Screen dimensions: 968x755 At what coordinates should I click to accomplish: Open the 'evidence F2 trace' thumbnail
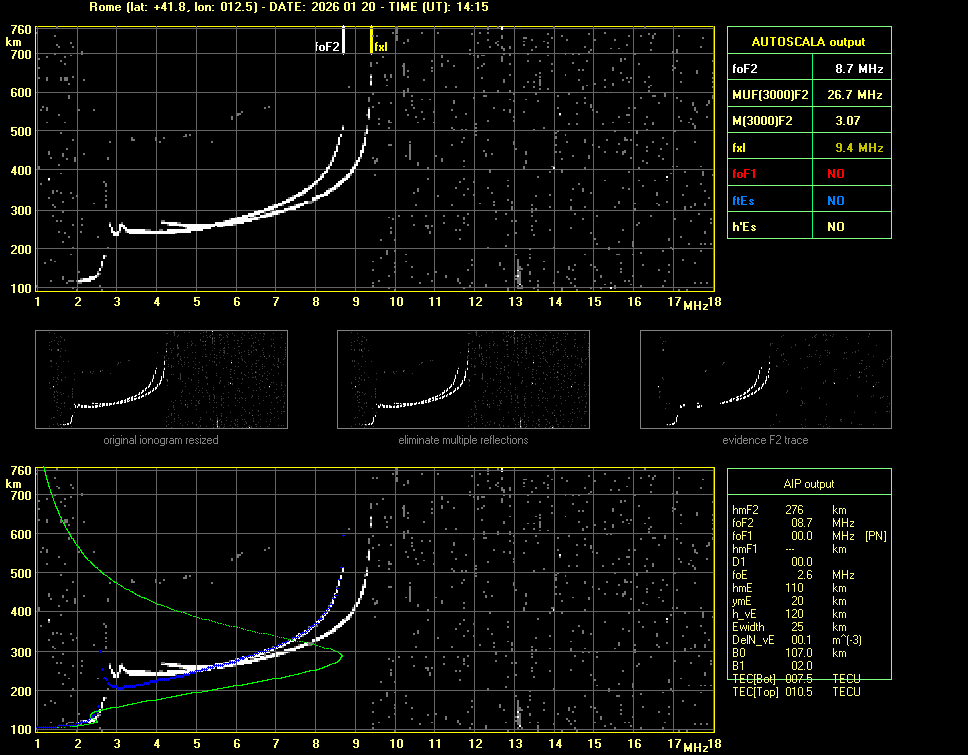765,379
